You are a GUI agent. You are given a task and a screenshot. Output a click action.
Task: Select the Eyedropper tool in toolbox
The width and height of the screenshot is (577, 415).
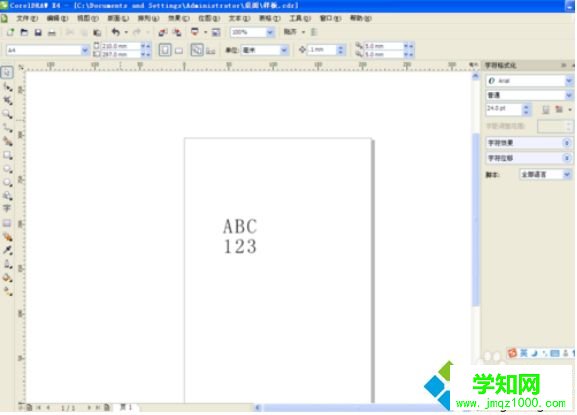(7, 250)
